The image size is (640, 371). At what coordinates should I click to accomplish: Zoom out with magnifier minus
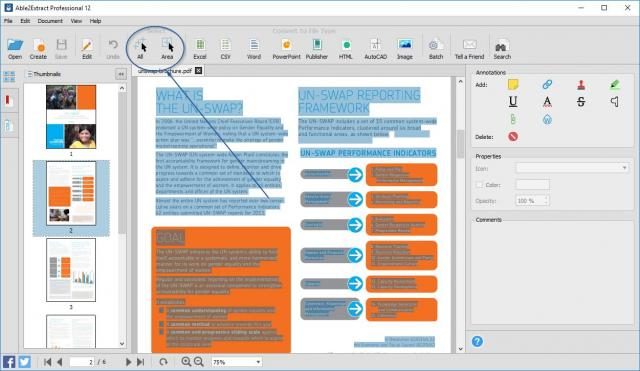tap(199, 362)
